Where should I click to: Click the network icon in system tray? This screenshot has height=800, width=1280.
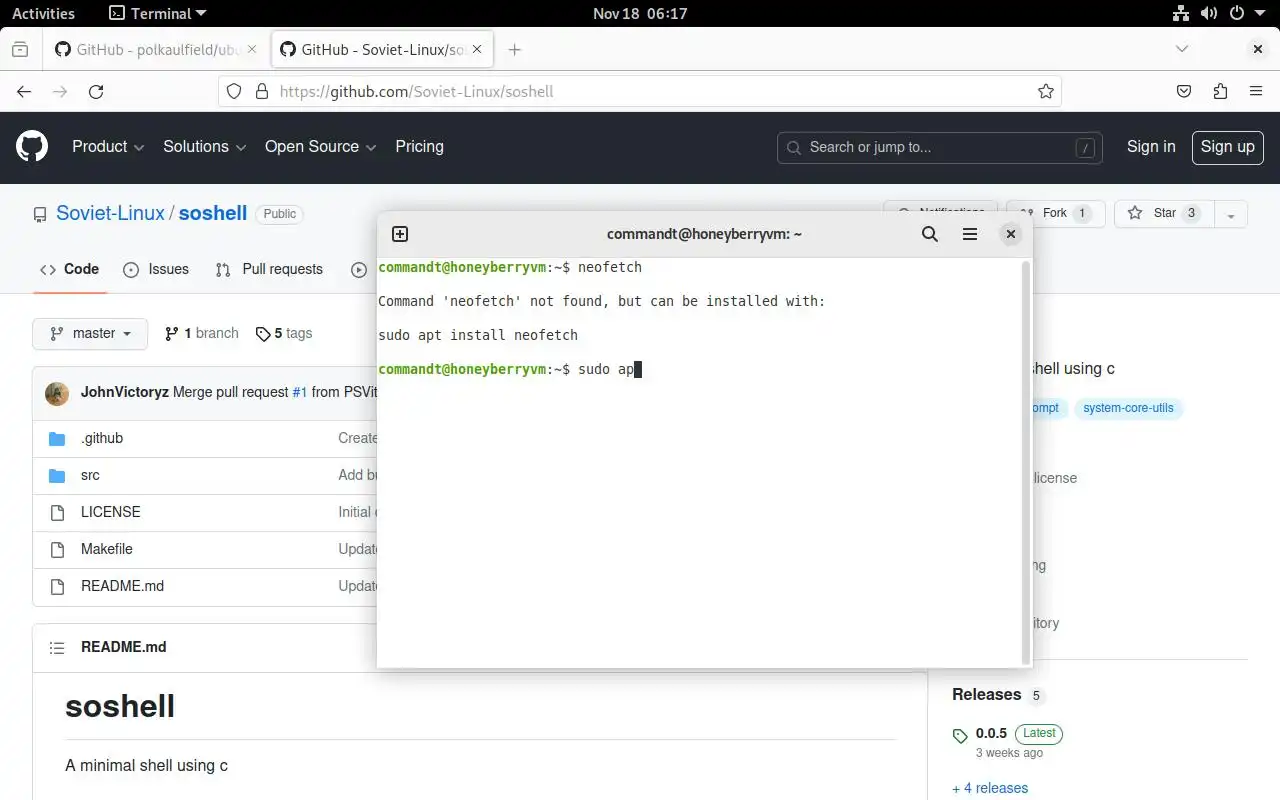click(1181, 14)
